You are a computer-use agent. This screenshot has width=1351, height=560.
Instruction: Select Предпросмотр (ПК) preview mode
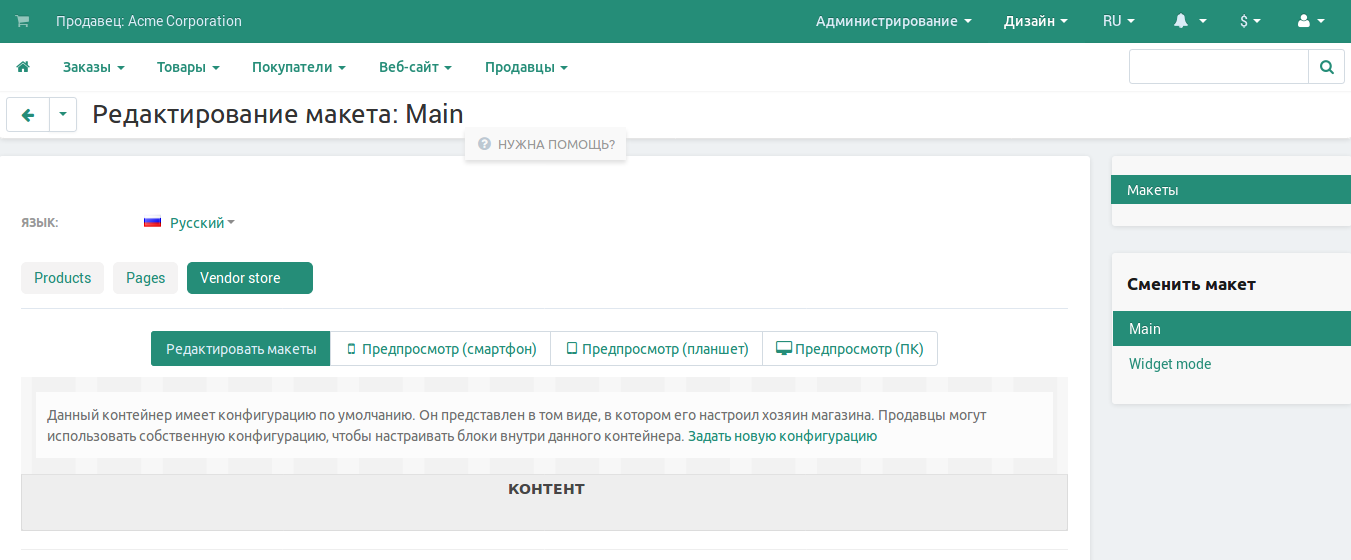(850, 349)
